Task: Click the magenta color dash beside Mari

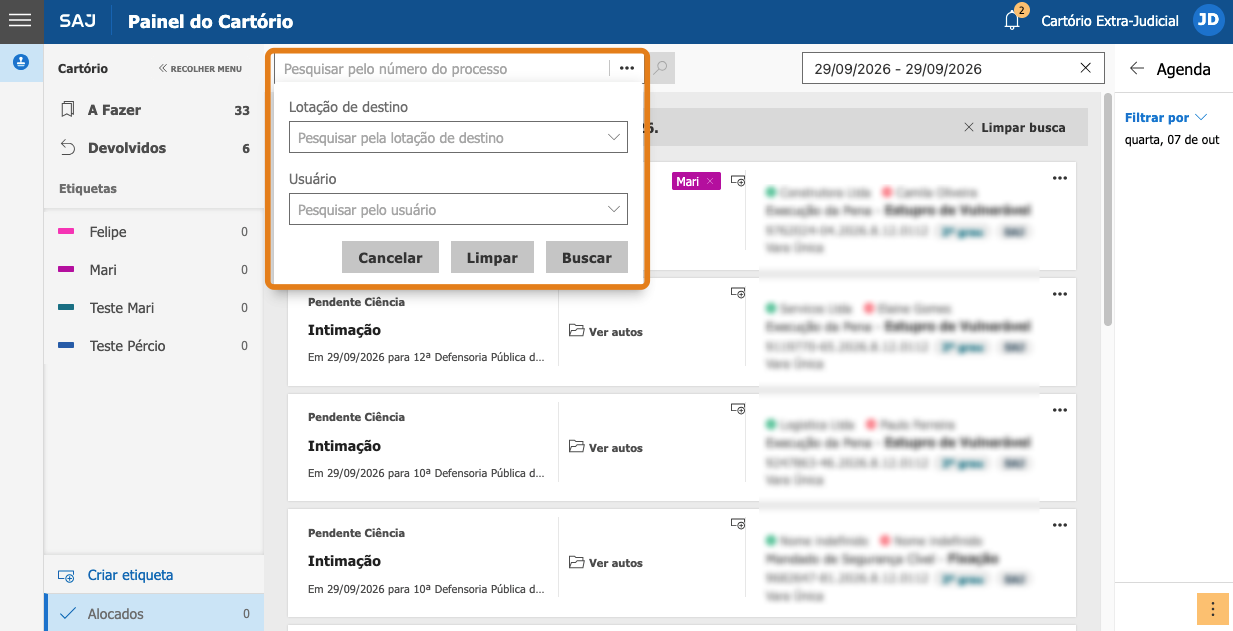Action: pos(67,270)
